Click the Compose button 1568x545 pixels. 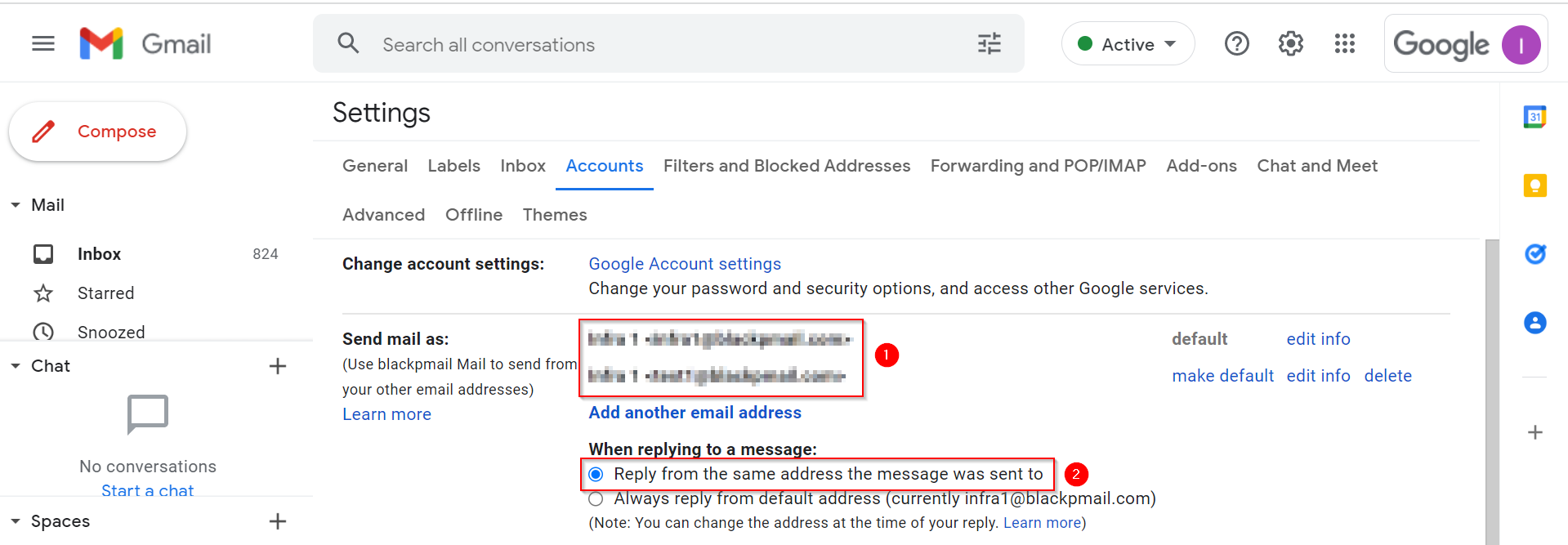98,132
